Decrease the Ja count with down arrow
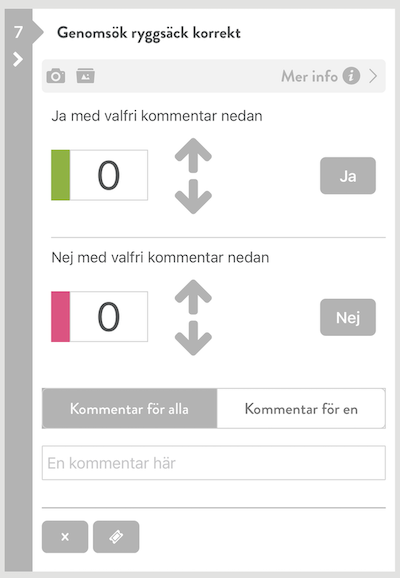This screenshot has width=400, height=578. coord(193,196)
